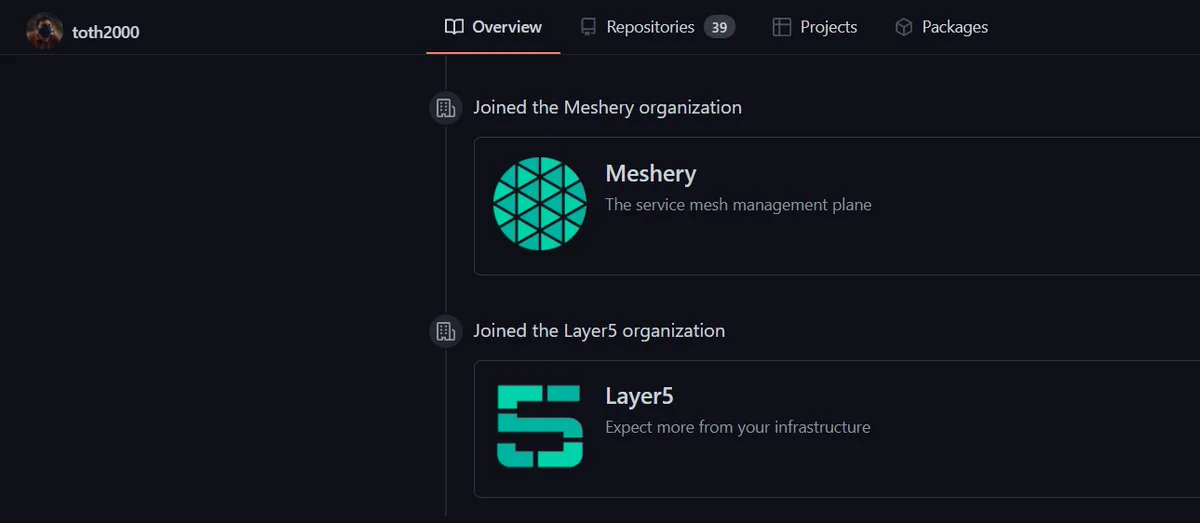Click organization icon beside Joined the Layer5
The image size is (1200, 523).
(445, 330)
